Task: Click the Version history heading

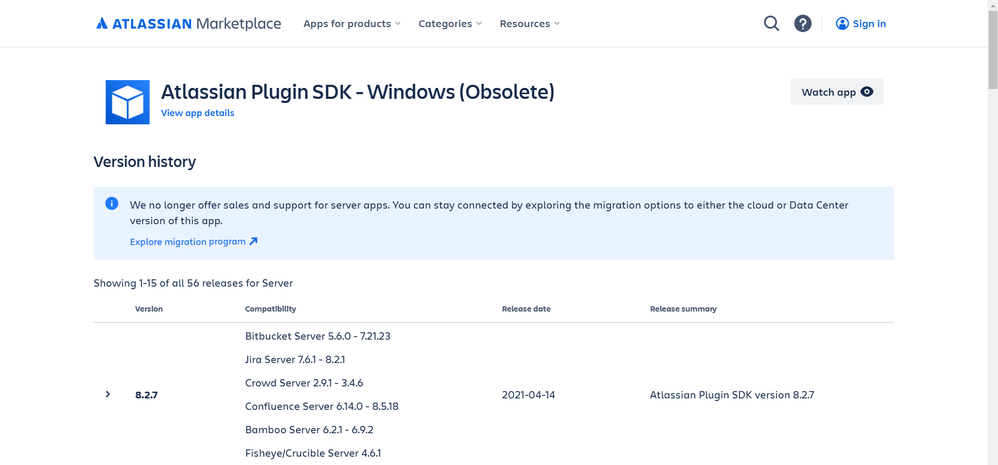Action: [144, 162]
